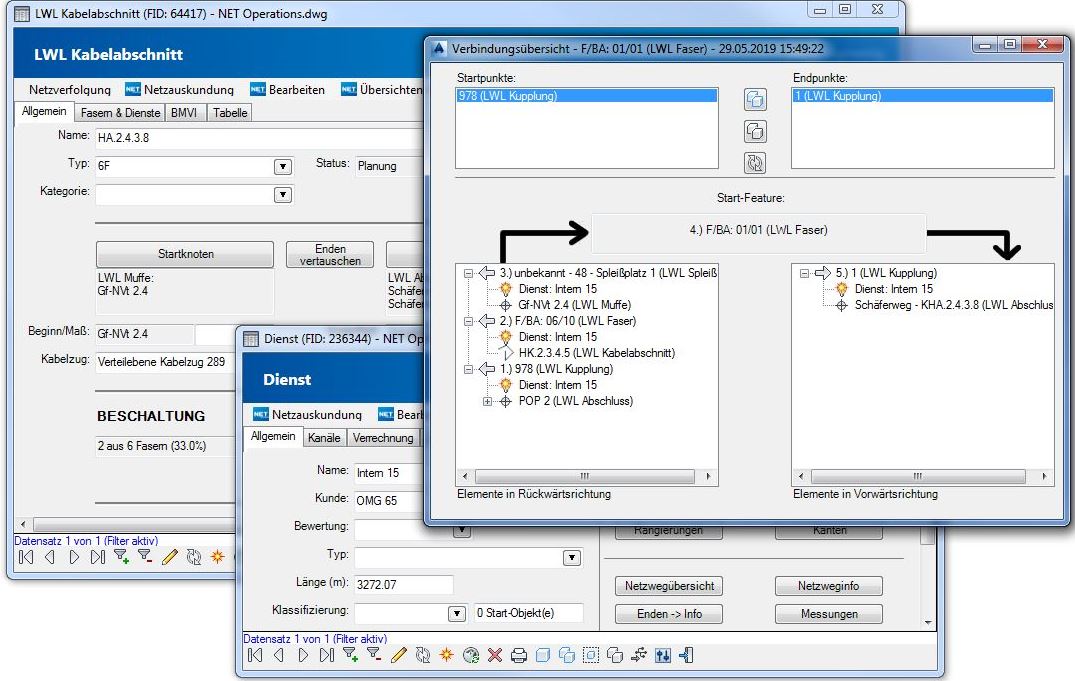1075x681 pixels.
Task: Click the refresh arrows icon next to the pencil
Action: [423, 655]
